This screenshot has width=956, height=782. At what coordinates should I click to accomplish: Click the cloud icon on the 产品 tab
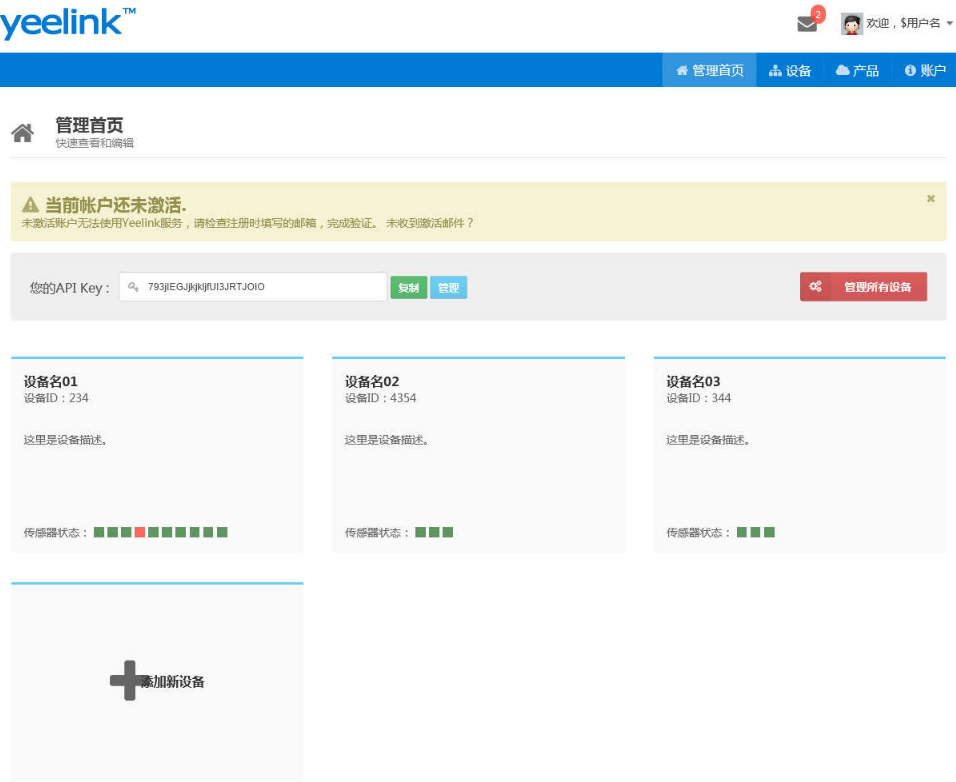841,70
